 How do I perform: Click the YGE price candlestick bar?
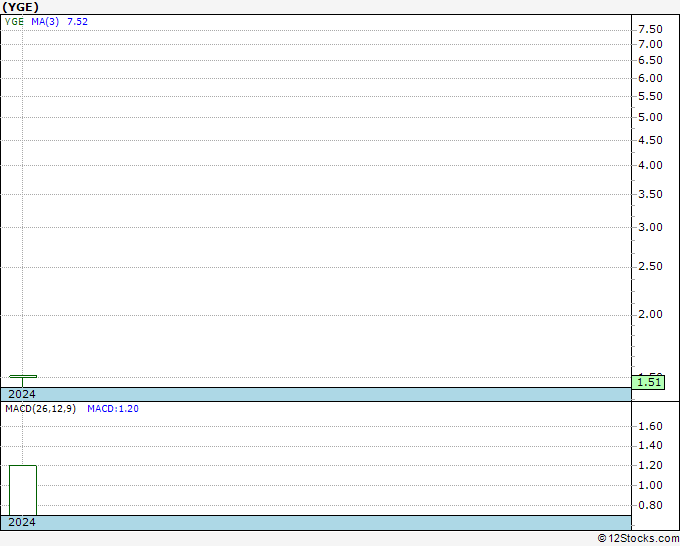(23, 380)
